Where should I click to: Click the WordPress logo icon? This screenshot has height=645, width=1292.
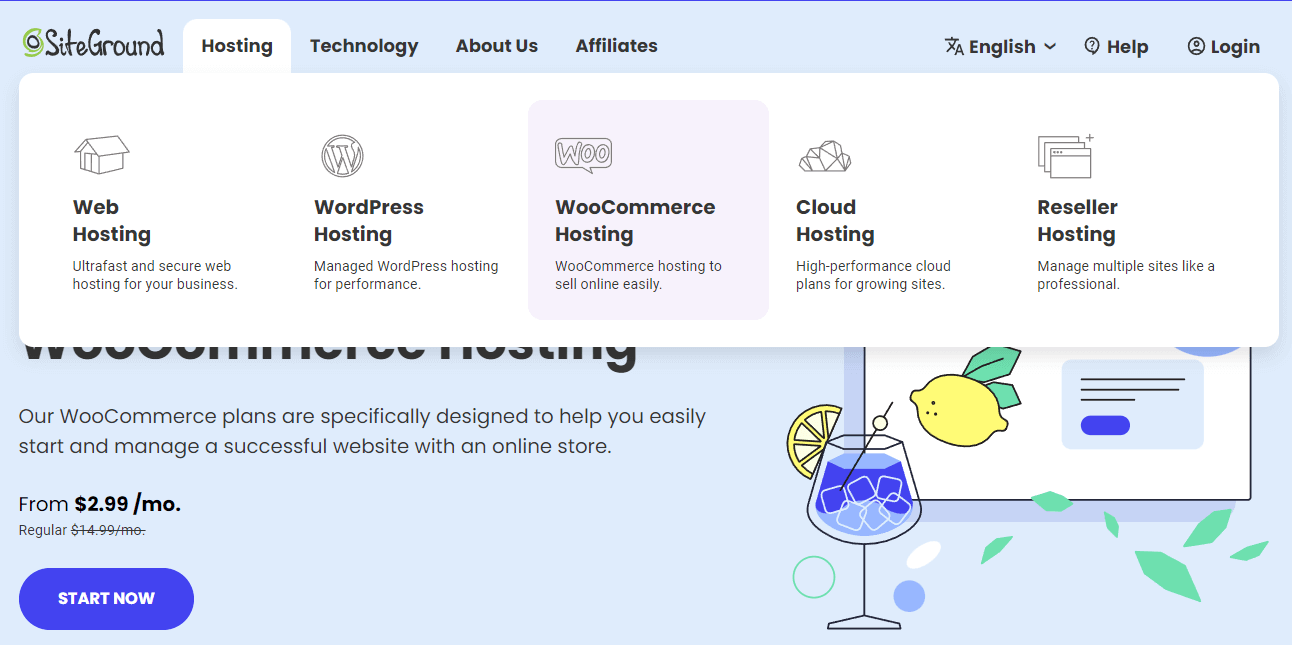click(342, 156)
